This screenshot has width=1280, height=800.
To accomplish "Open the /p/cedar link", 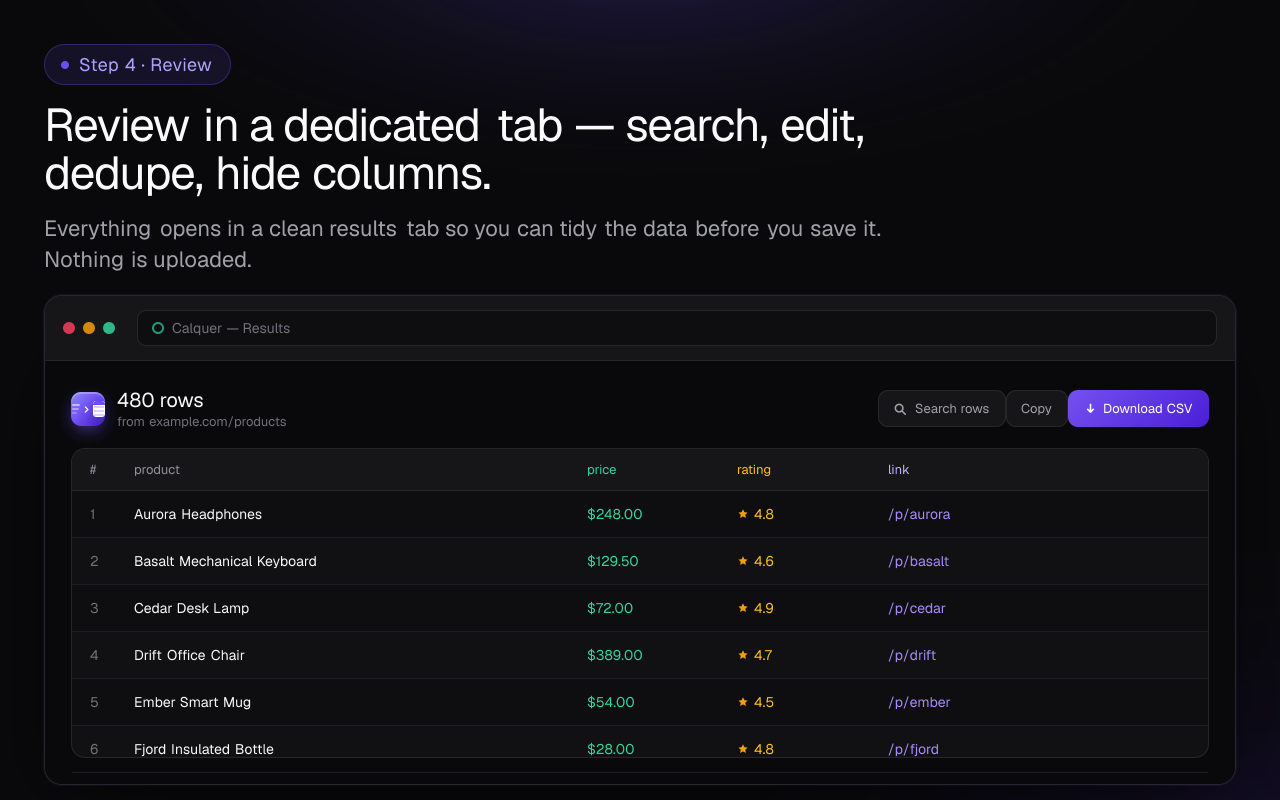I will pyautogui.click(x=916, y=609).
